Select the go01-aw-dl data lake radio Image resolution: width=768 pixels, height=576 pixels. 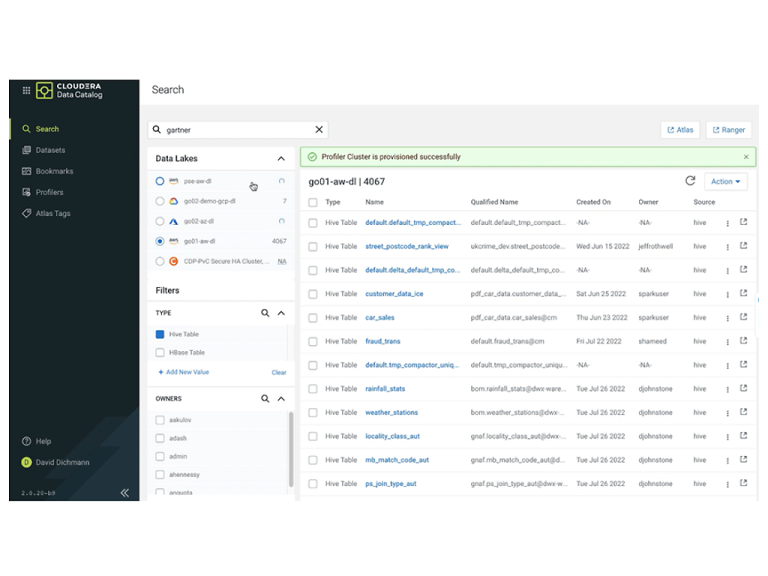pyautogui.click(x=160, y=241)
